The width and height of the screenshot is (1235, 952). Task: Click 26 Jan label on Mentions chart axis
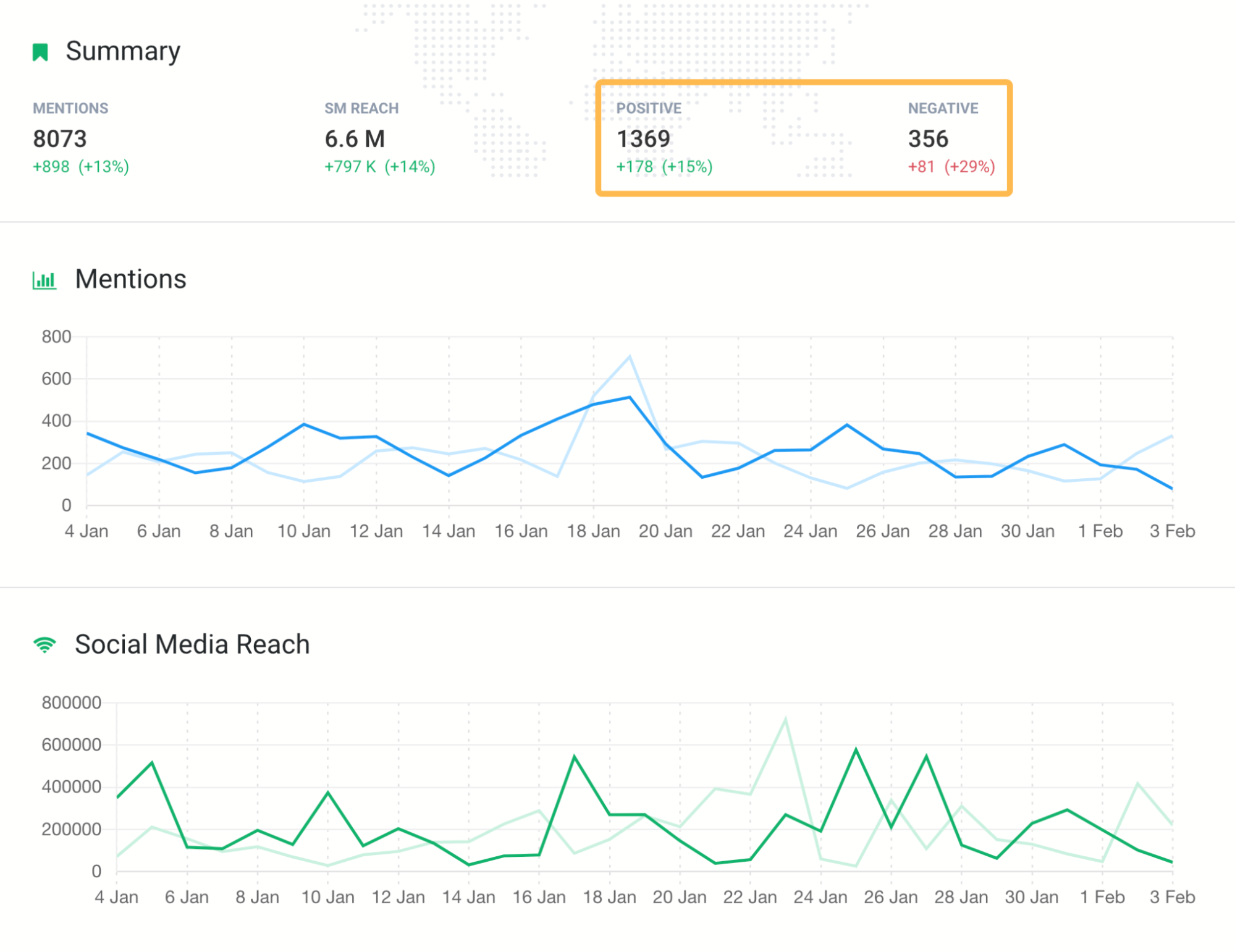point(883,531)
